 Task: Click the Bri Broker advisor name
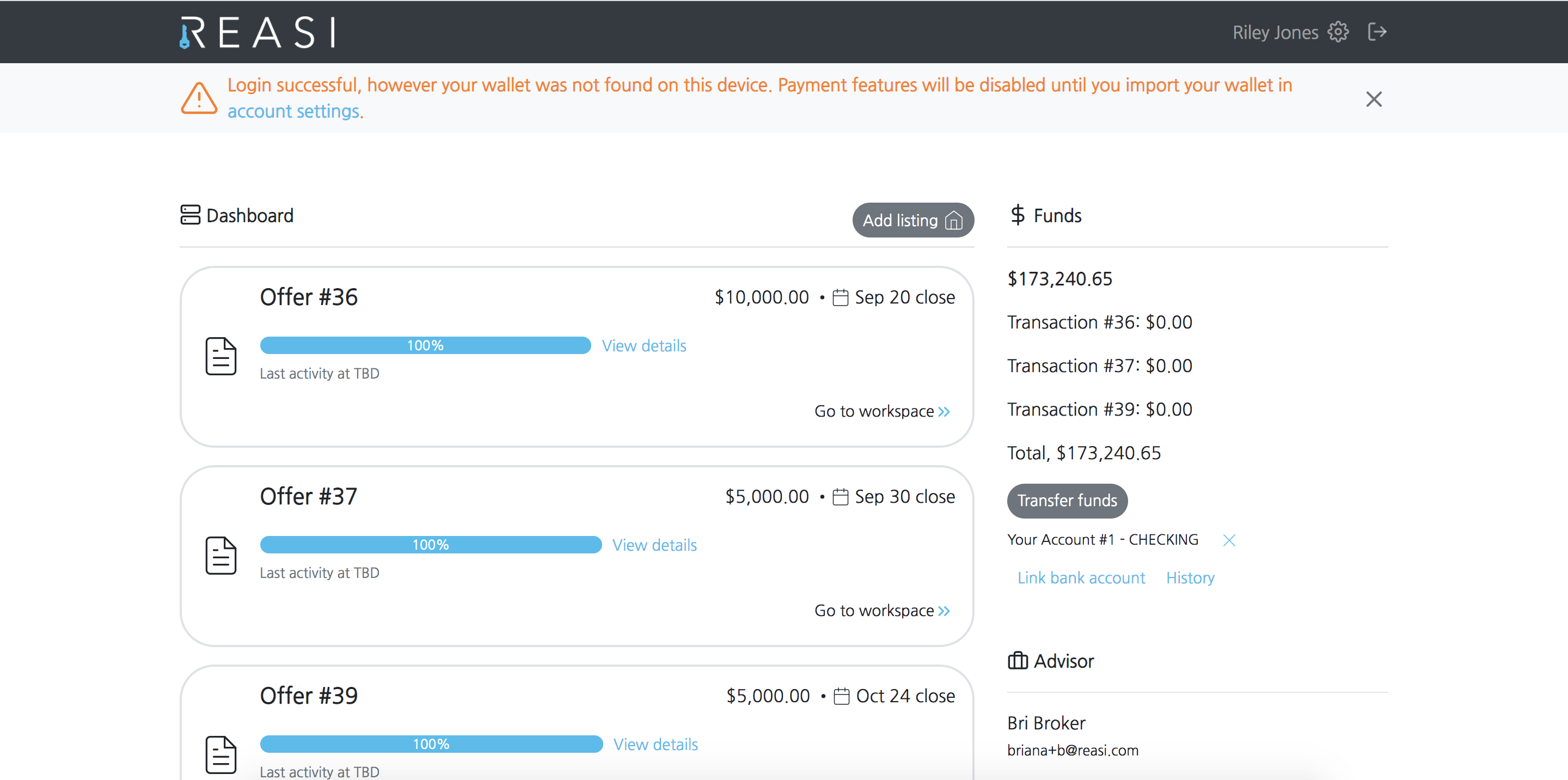coord(1046,723)
